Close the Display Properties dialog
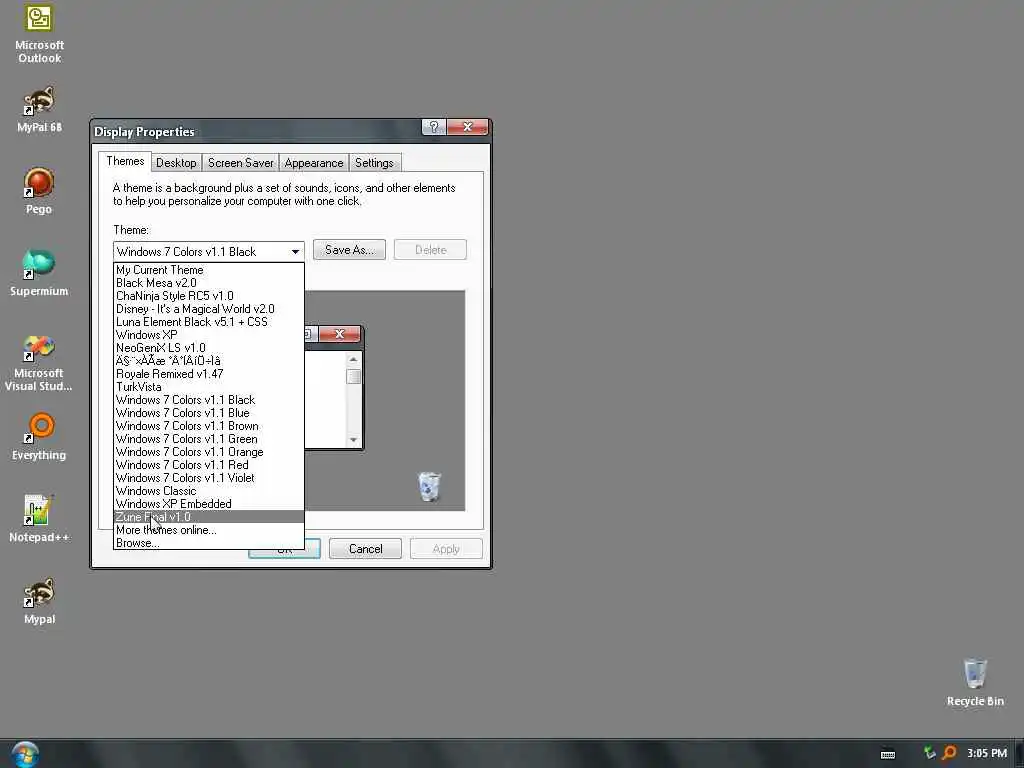The image size is (1024, 768). coord(467,127)
